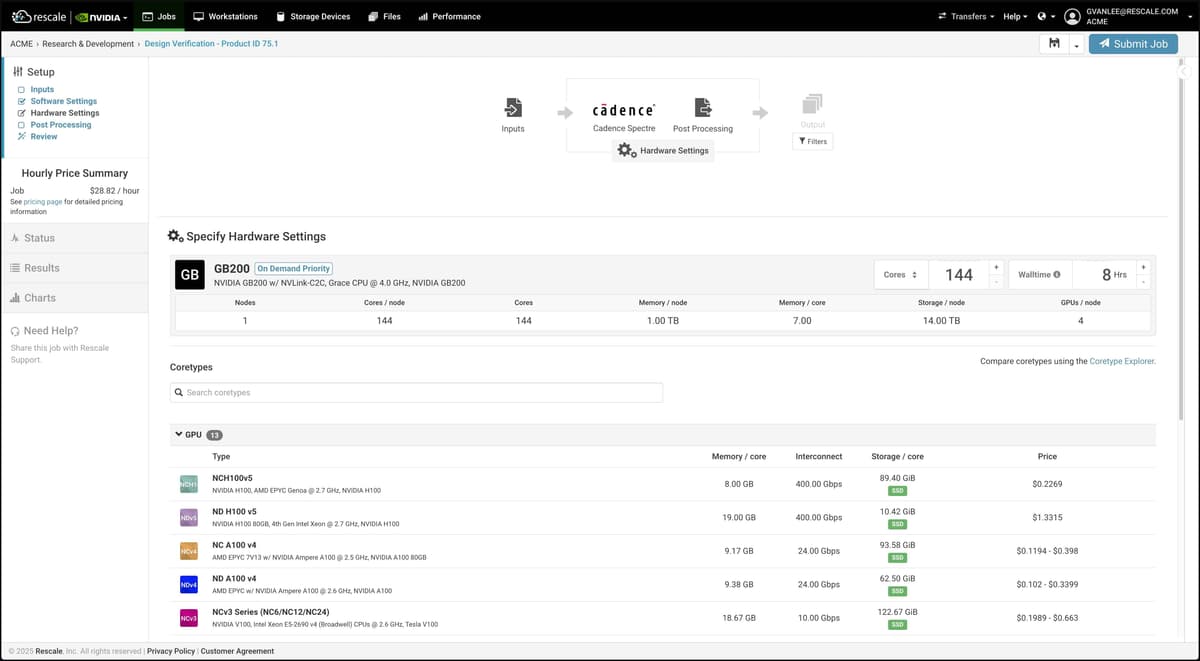Go to the Workstations tab
This screenshot has height=661, width=1200.
(x=225, y=17)
